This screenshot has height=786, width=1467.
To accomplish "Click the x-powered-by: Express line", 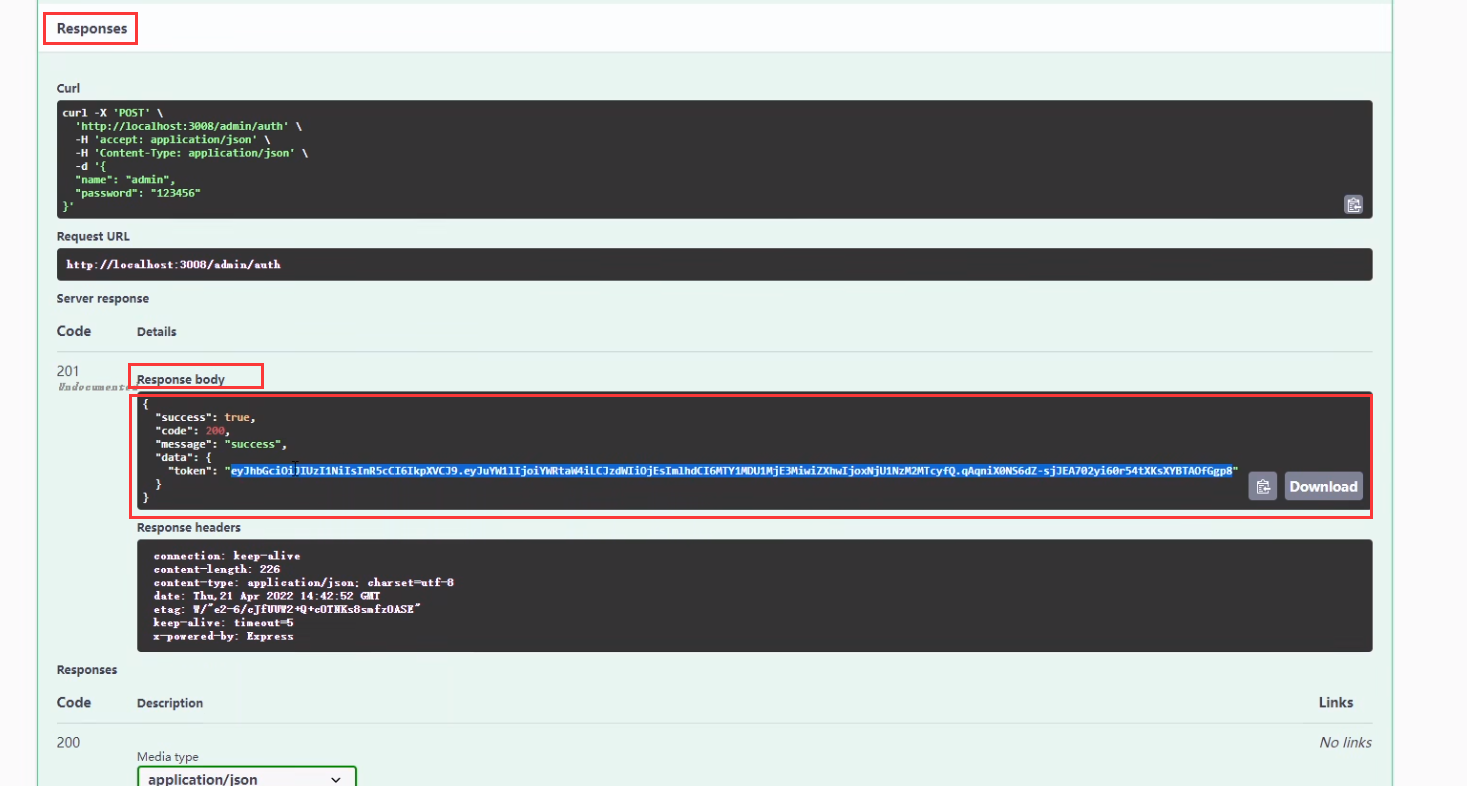I will pos(223,636).
